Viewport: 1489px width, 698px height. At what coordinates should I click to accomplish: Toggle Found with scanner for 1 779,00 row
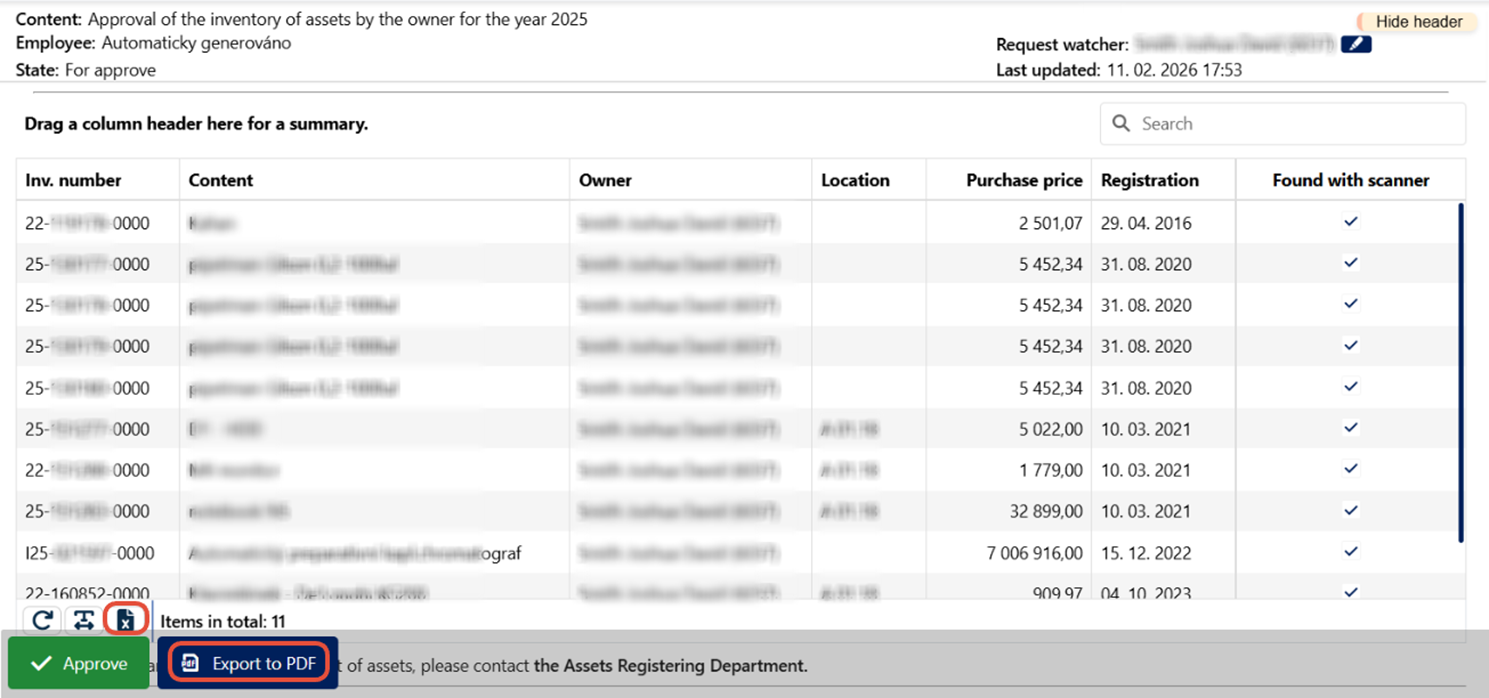click(x=1351, y=469)
